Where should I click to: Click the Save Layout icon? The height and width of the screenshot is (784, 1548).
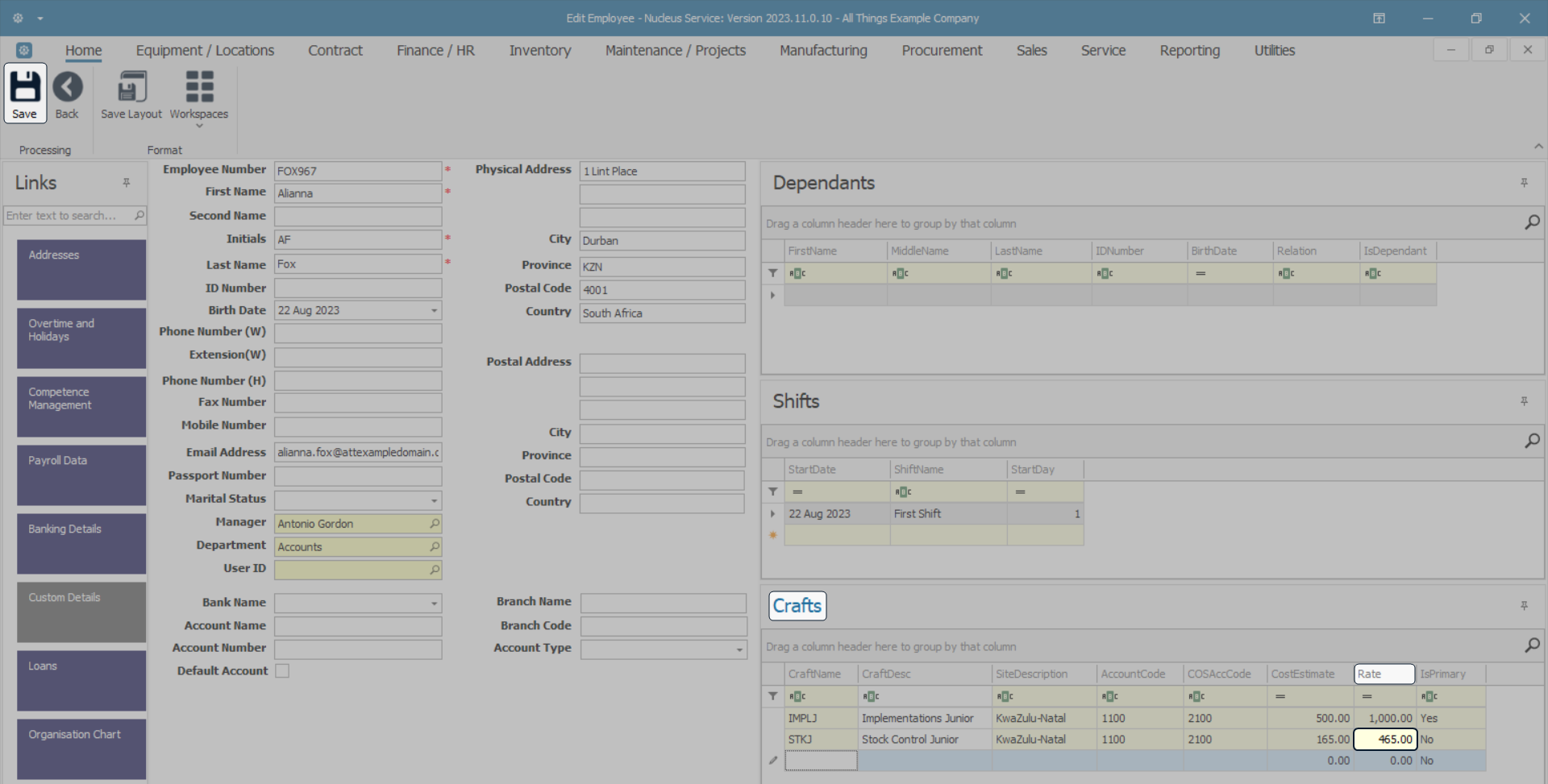[131, 87]
